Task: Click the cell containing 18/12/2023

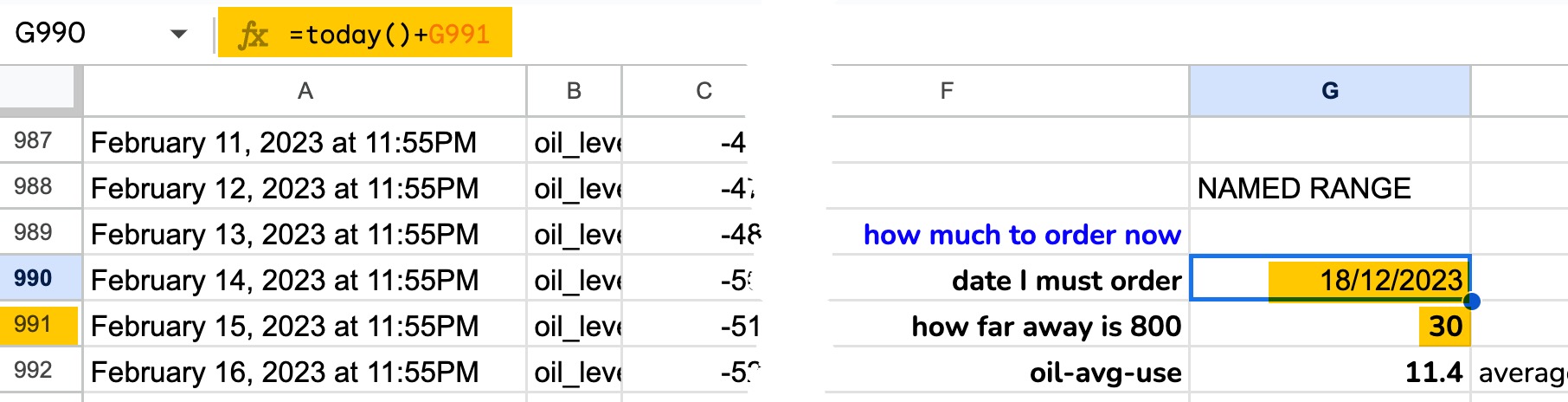Action: point(1329,279)
